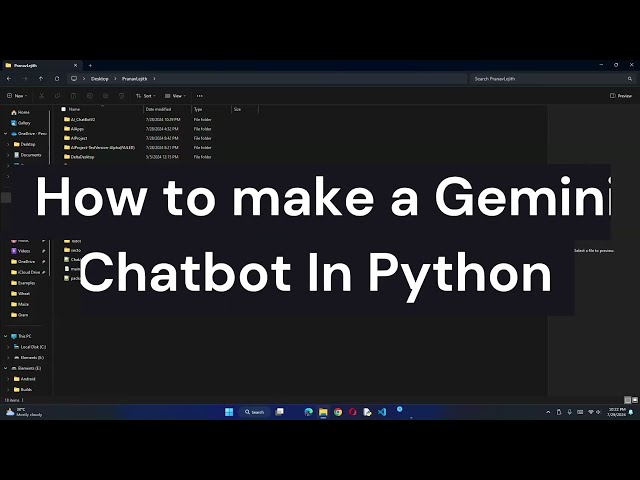The height and width of the screenshot is (480, 640).
Task: Show hidden system tray icons
Action: tap(548, 412)
